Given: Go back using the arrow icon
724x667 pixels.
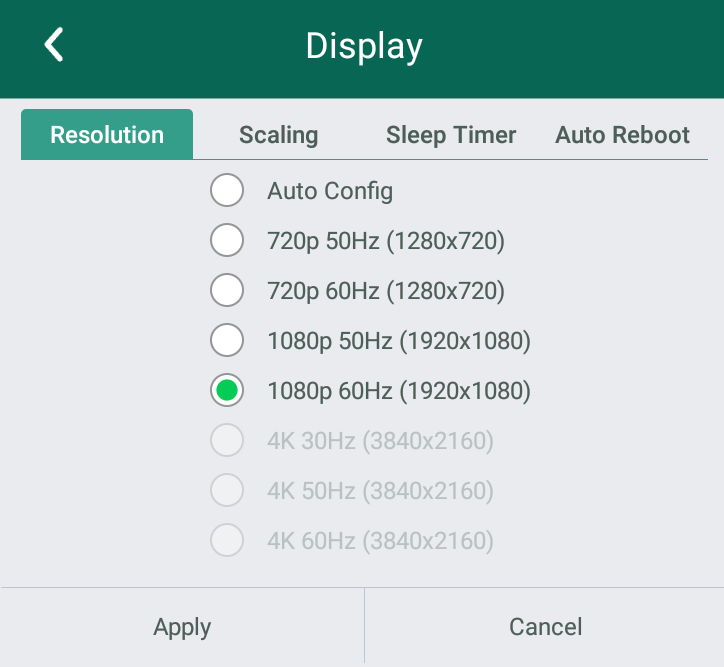Looking at the screenshot, I should [x=54, y=44].
